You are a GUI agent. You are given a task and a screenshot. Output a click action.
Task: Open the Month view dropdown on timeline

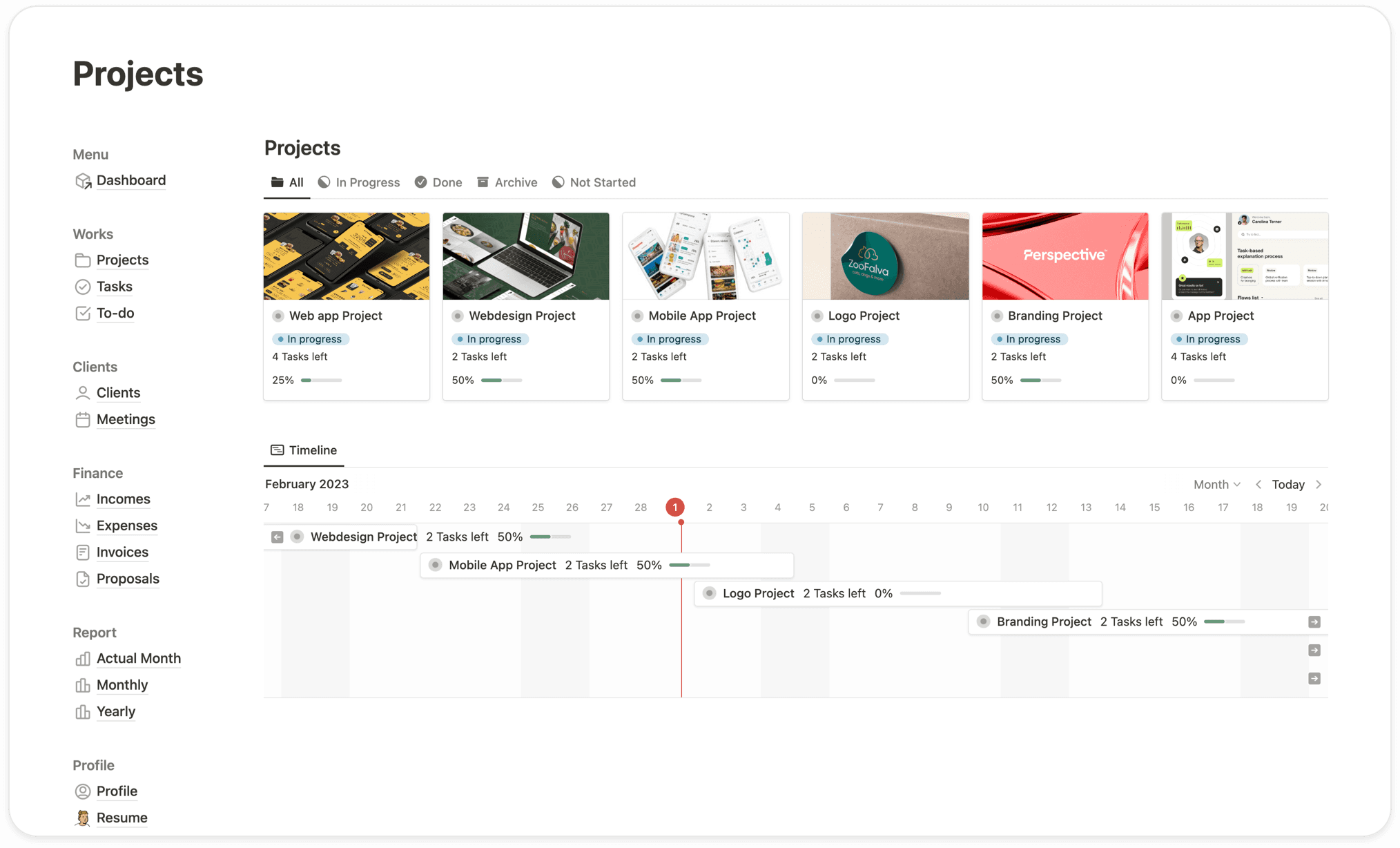1217,484
